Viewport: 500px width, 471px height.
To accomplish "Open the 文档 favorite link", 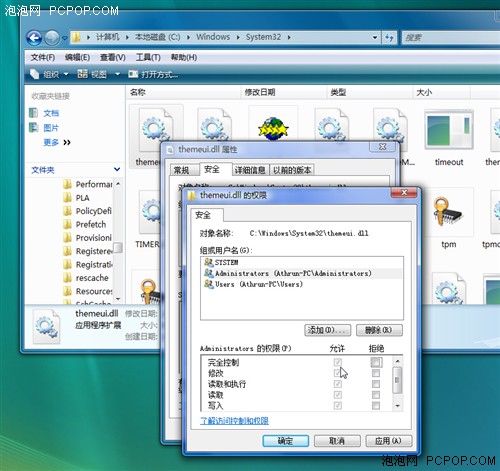I will click(51, 113).
